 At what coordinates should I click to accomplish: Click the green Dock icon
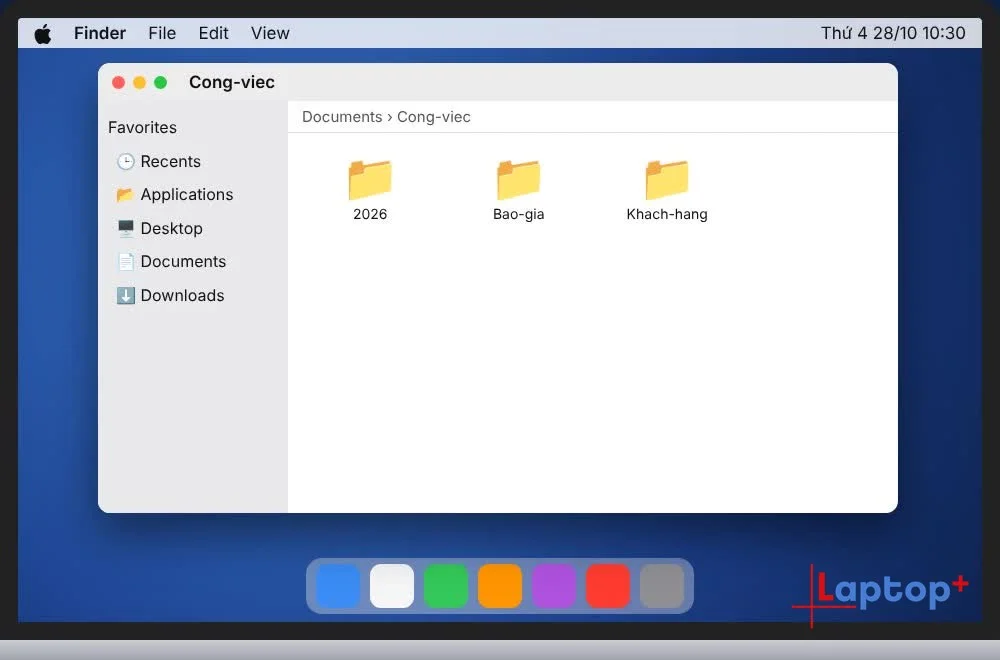[446, 586]
